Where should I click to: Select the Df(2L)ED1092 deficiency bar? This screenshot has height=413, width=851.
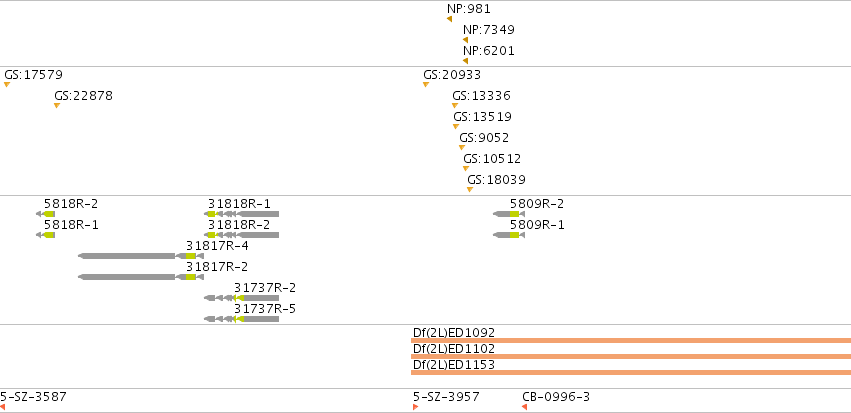[x=631, y=340]
